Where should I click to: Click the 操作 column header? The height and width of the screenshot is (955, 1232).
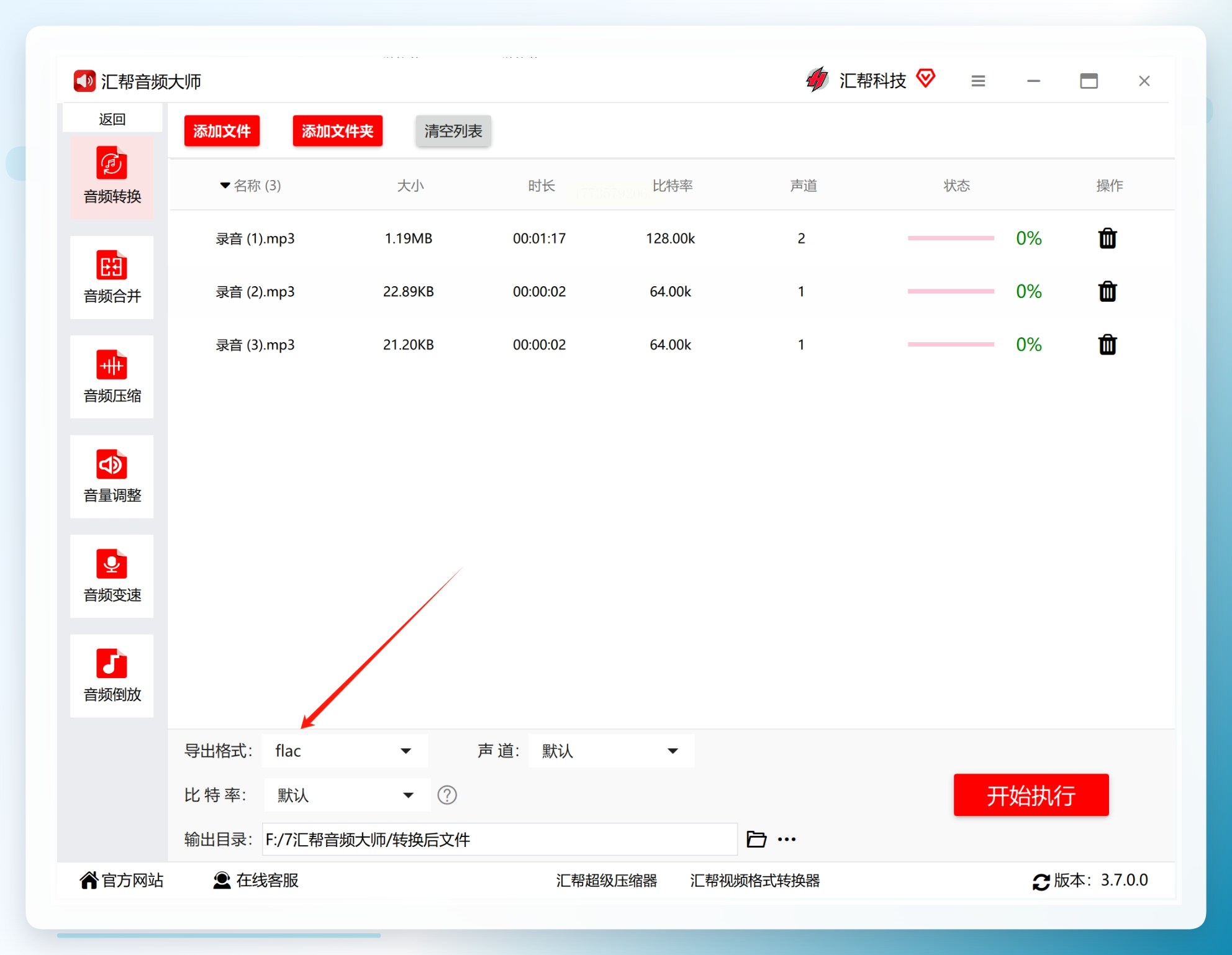click(x=1109, y=186)
